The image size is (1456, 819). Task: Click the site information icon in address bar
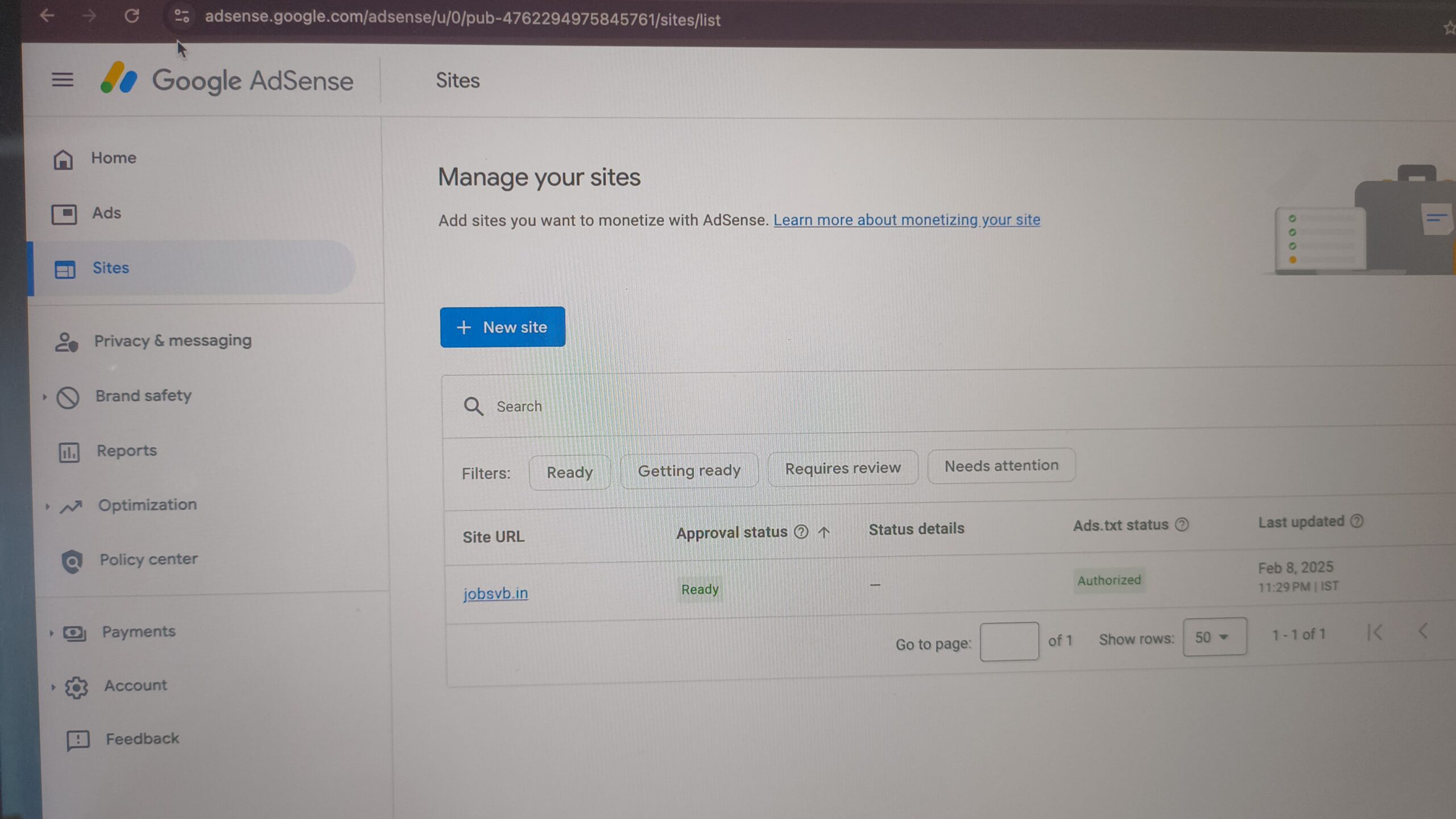pos(181,16)
